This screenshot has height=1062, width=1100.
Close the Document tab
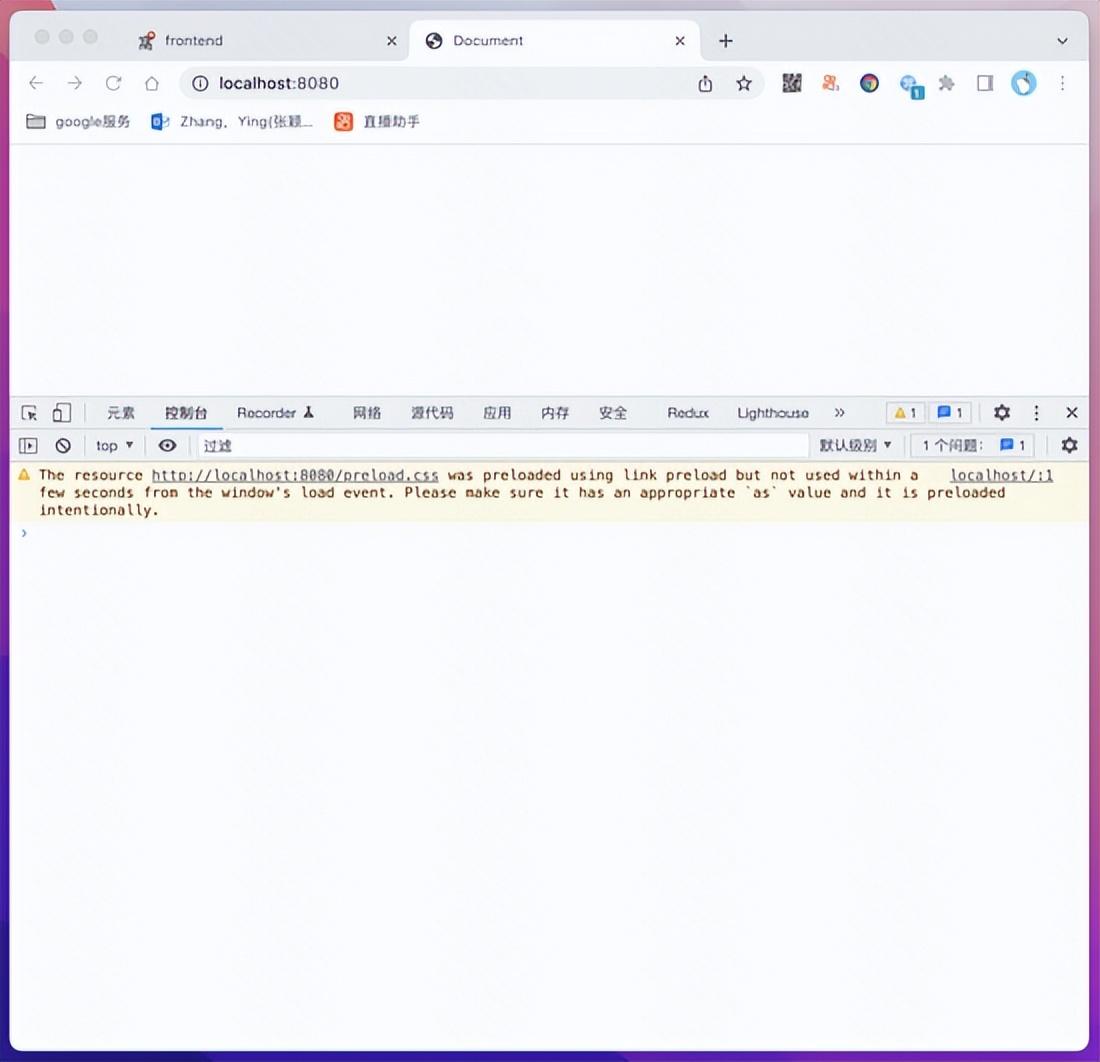[x=680, y=41]
